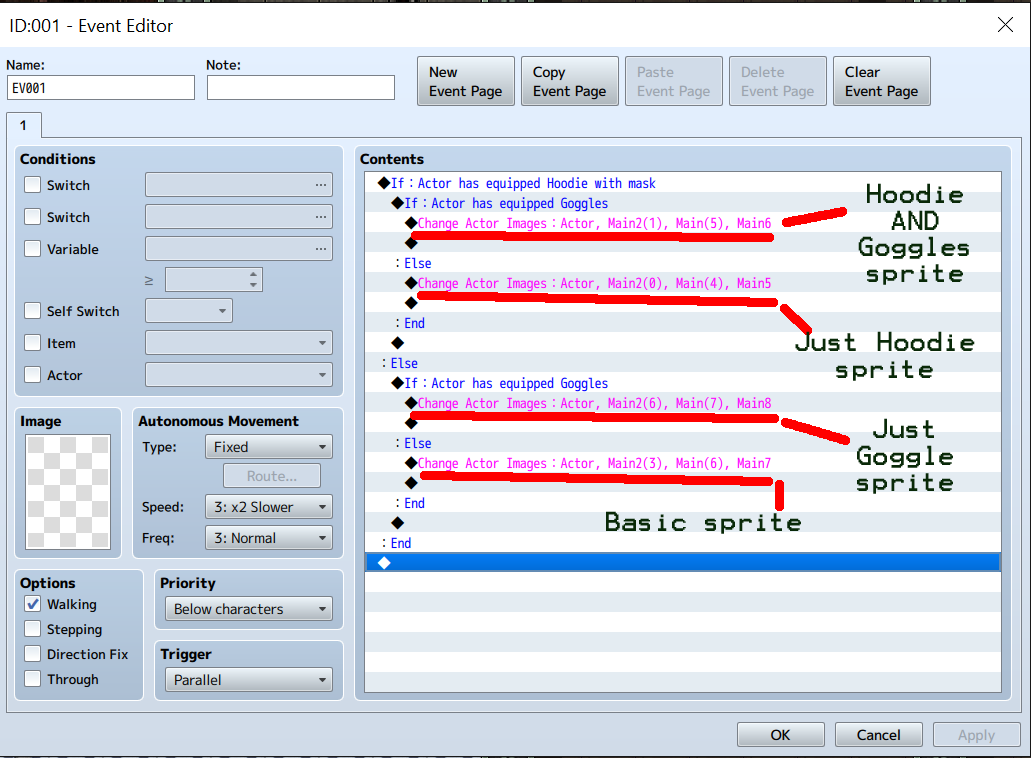Click the event Image preview box

click(68, 492)
